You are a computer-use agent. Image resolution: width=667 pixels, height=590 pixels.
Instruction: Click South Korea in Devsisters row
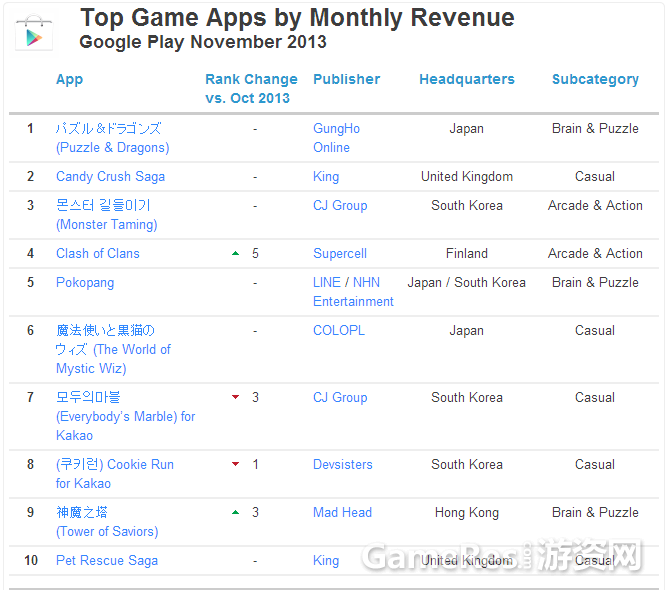click(x=467, y=464)
